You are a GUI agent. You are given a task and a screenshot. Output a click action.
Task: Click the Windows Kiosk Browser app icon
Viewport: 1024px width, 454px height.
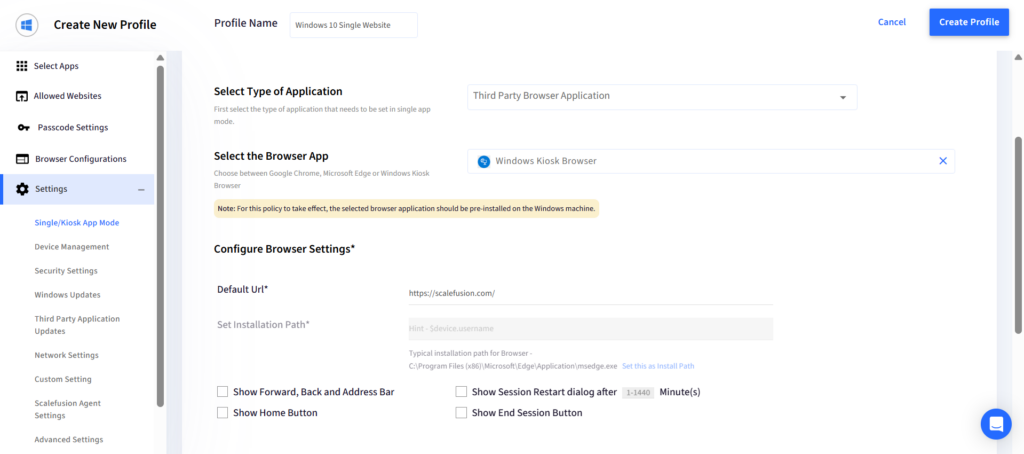(x=484, y=161)
